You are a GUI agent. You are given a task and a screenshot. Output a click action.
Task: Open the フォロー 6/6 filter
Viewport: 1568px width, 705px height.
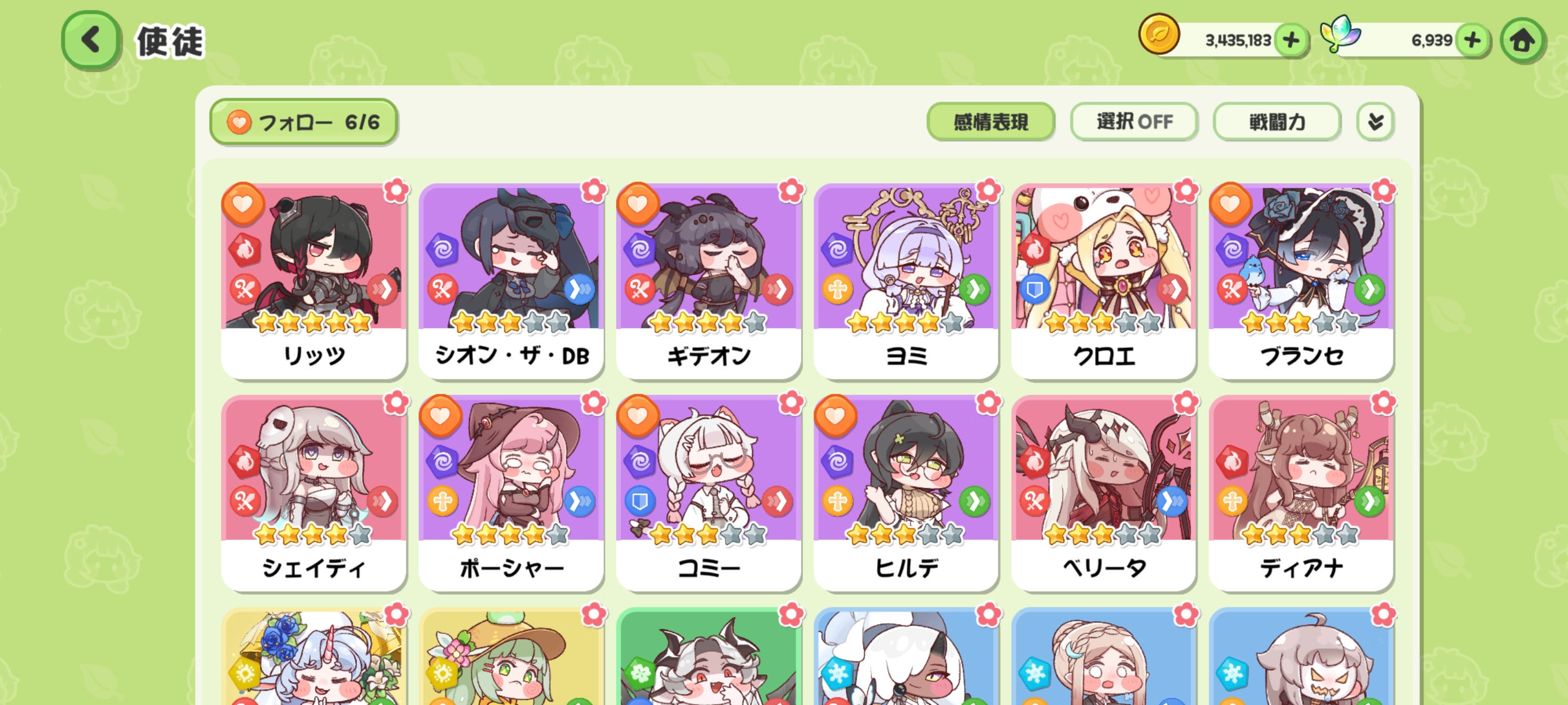click(x=303, y=122)
